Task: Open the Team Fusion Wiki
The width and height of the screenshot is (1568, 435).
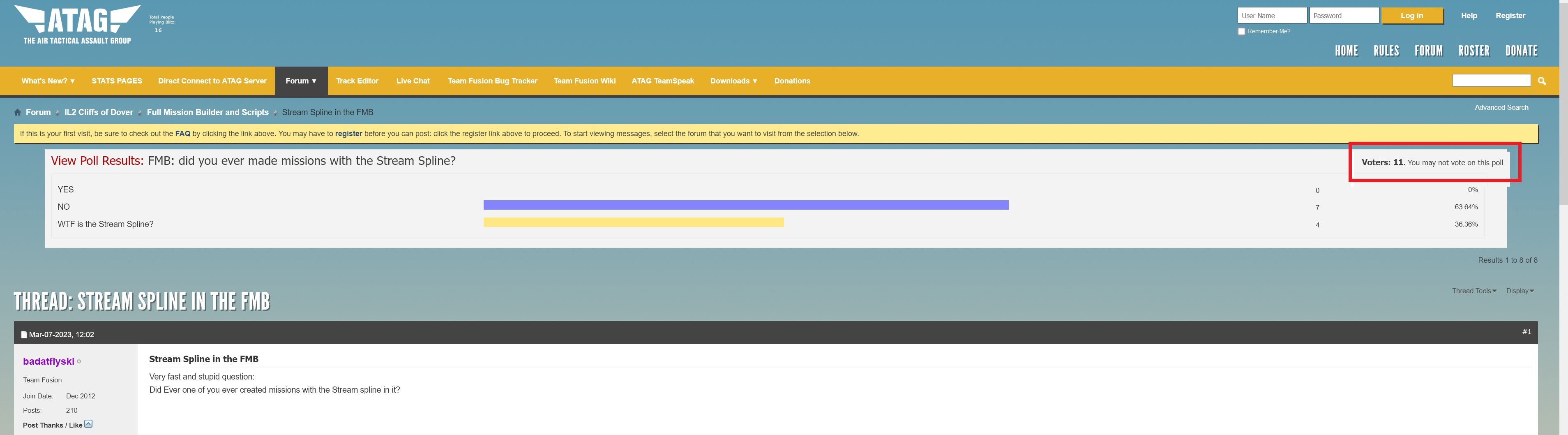Action: coord(584,81)
